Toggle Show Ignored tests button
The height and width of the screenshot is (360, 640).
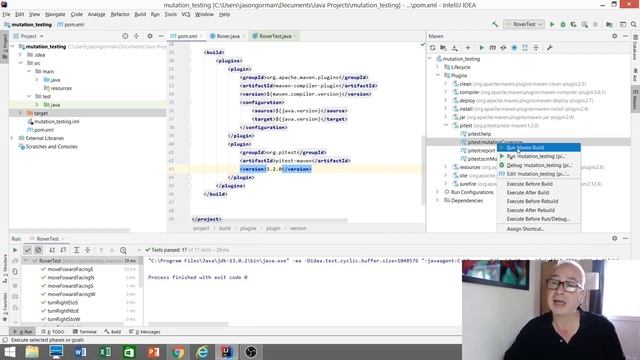tap(38, 250)
